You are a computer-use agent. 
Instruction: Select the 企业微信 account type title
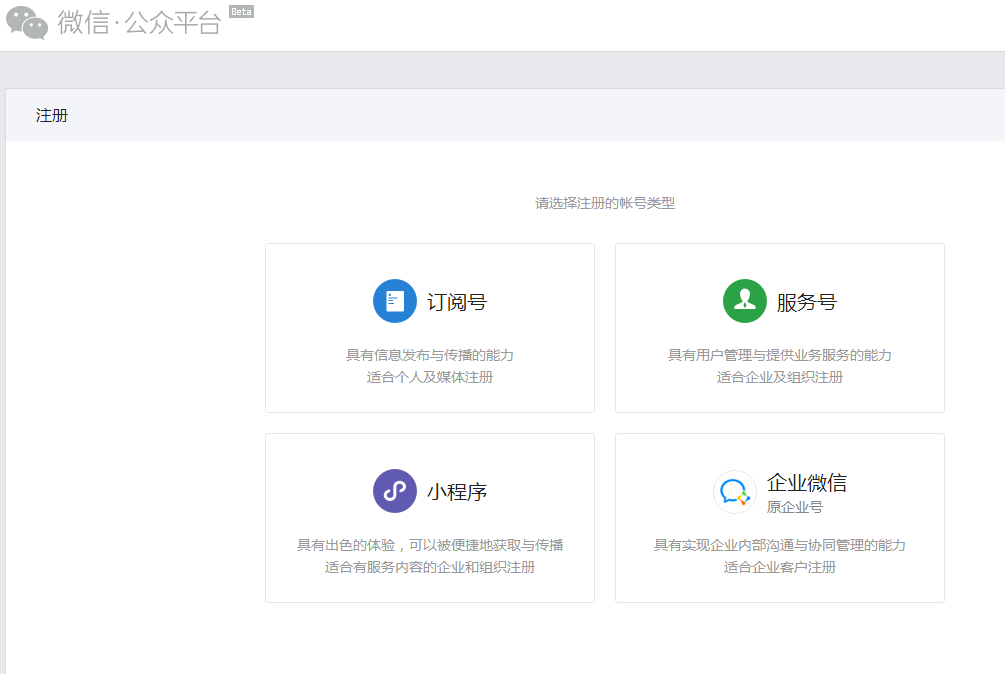(x=807, y=482)
